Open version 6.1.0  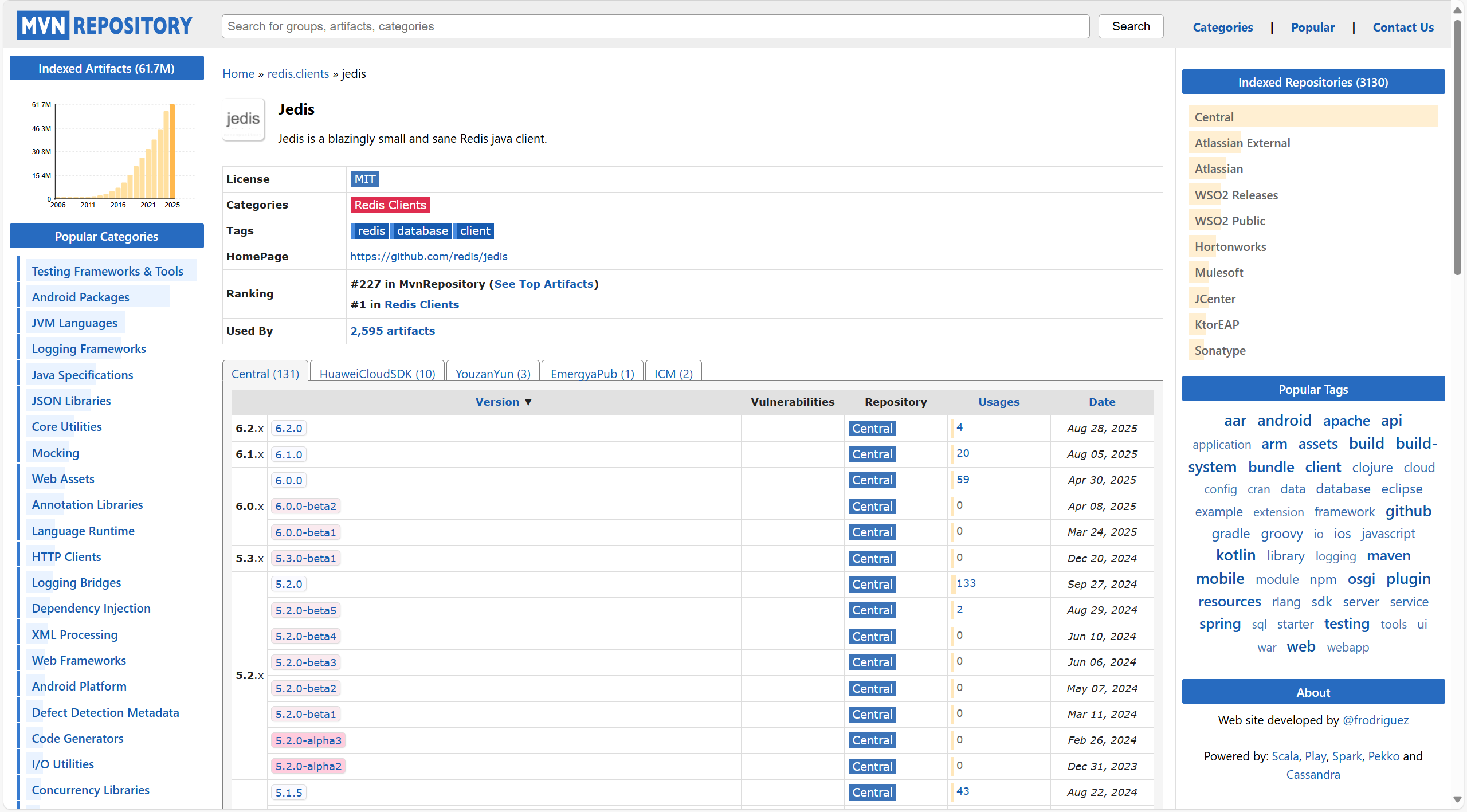click(288, 454)
